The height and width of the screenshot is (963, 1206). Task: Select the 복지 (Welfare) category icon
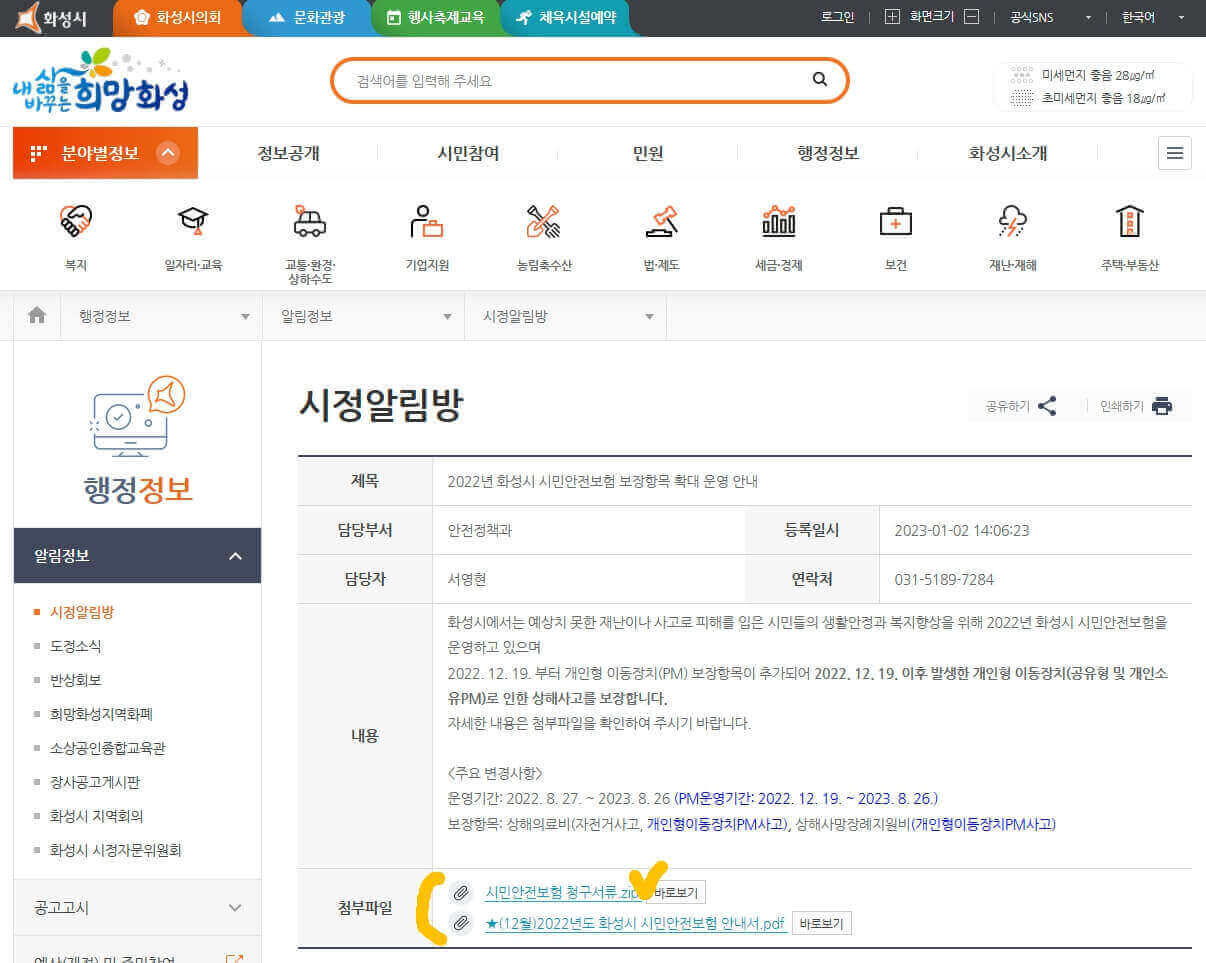(75, 220)
